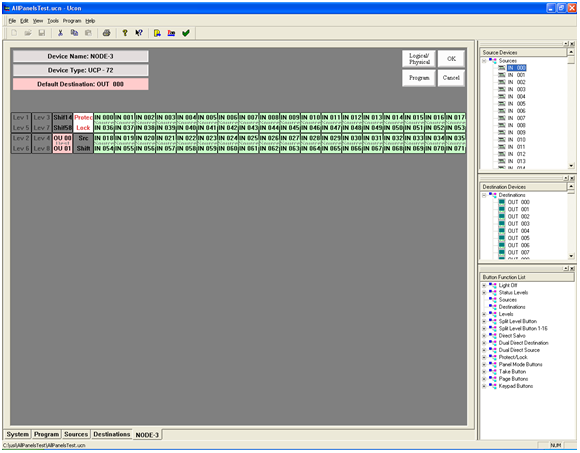Switch to the Destinations tab
Viewport: 580px width, 453px height.
[112, 434]
